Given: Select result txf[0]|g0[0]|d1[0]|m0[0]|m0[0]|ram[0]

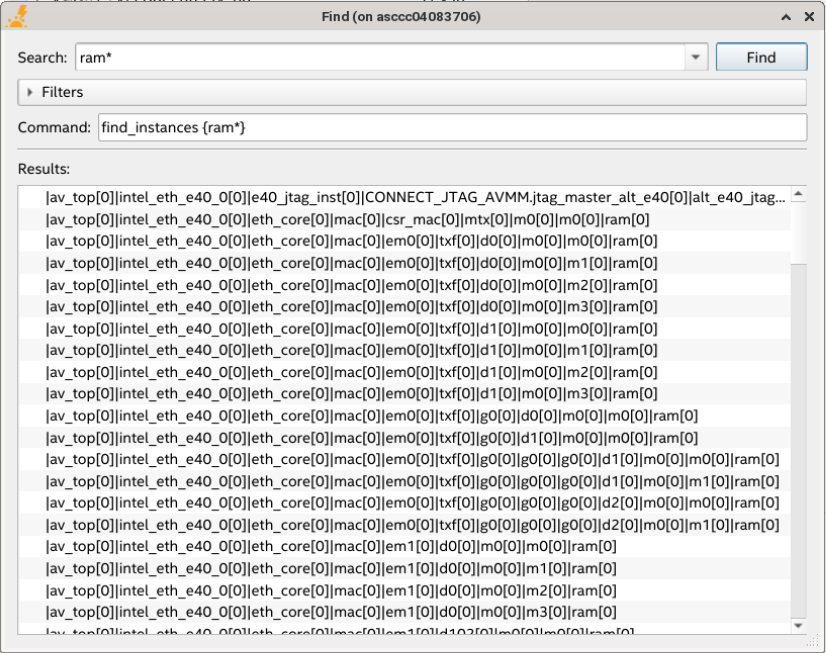Looking at the screenshot, I should (x=405, y=438).
